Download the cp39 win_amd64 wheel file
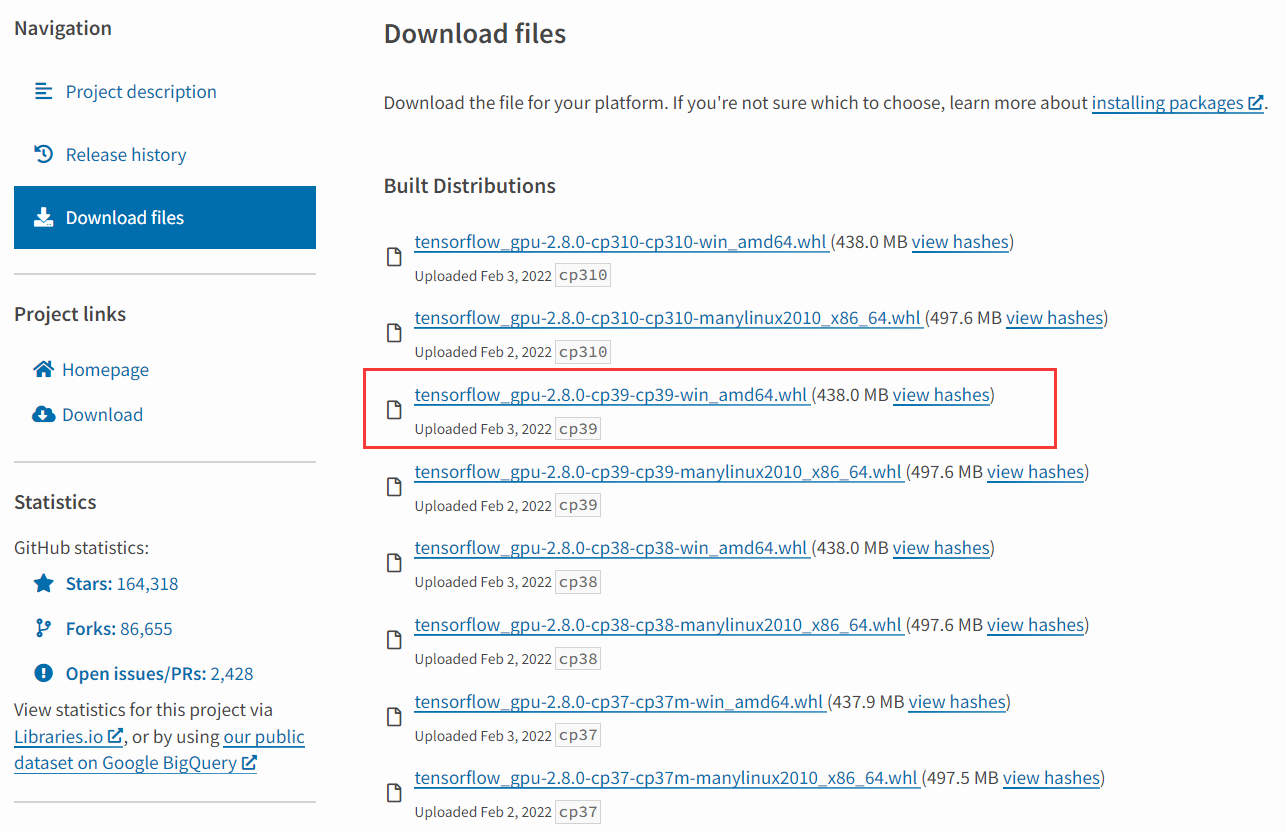1286x833 pixels. pyautogui.click(x=611, y=395)
